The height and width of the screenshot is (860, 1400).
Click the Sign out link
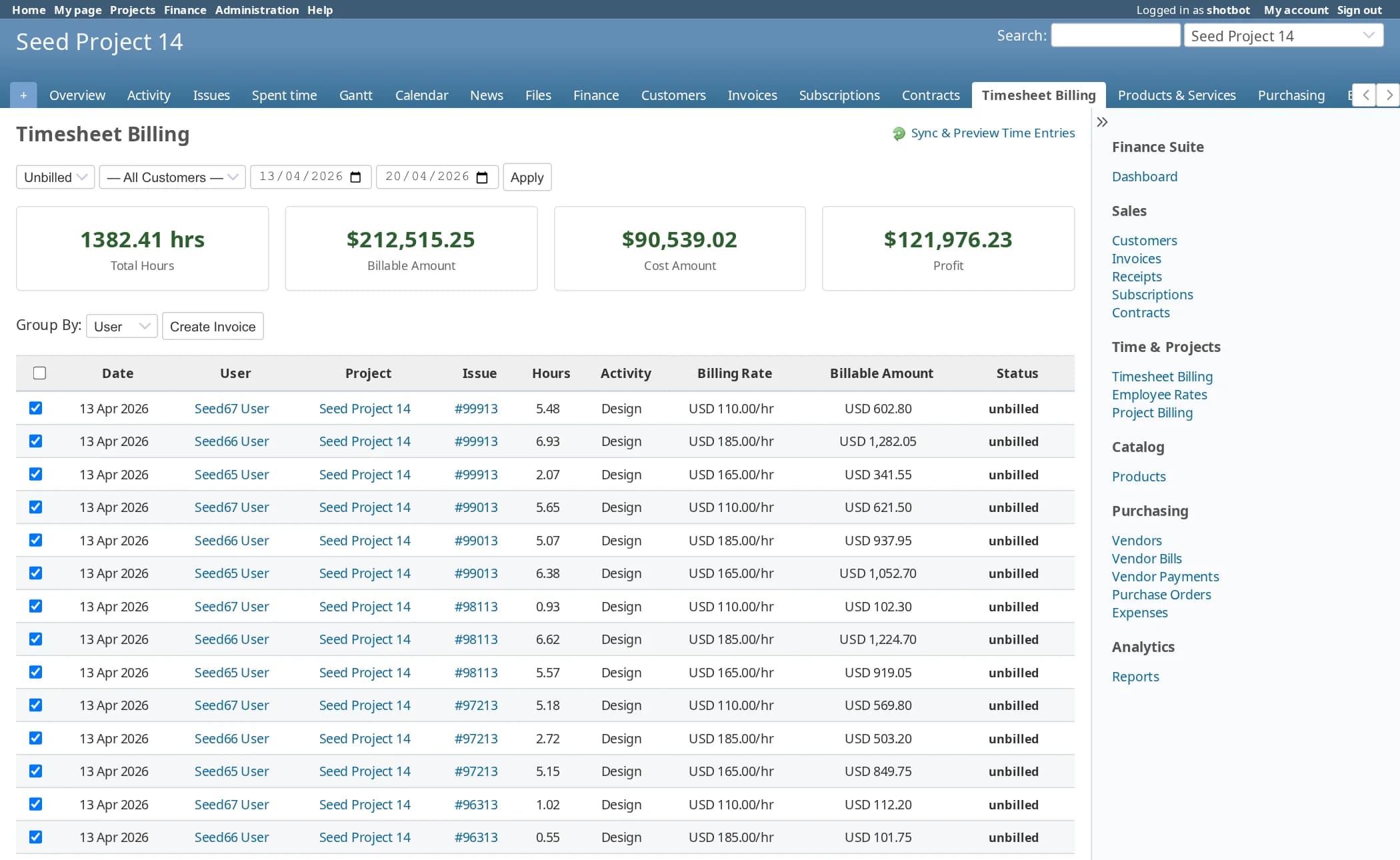pos(1359,10)
